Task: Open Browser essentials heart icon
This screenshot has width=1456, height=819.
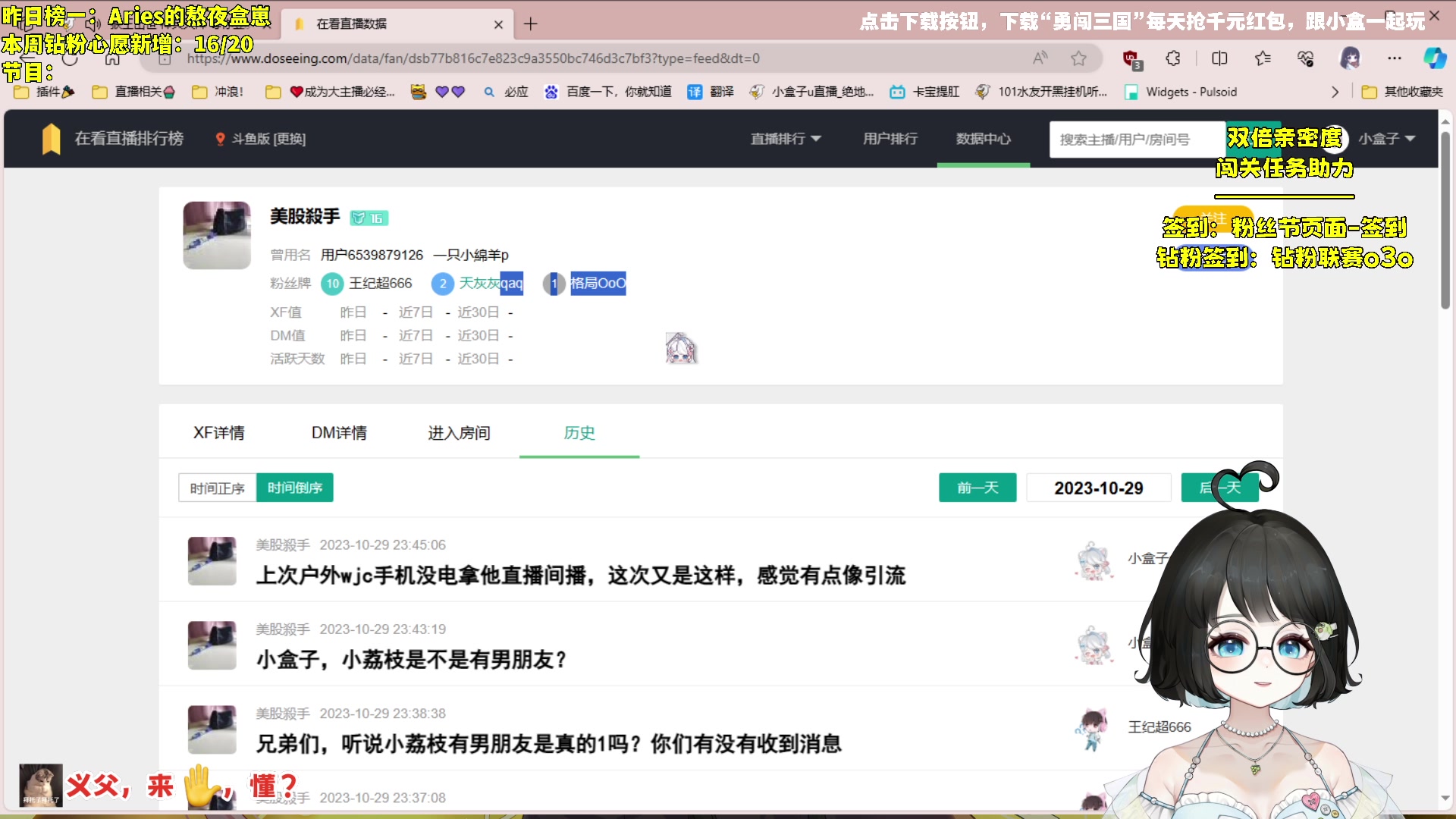Action: coord(1305,58)
